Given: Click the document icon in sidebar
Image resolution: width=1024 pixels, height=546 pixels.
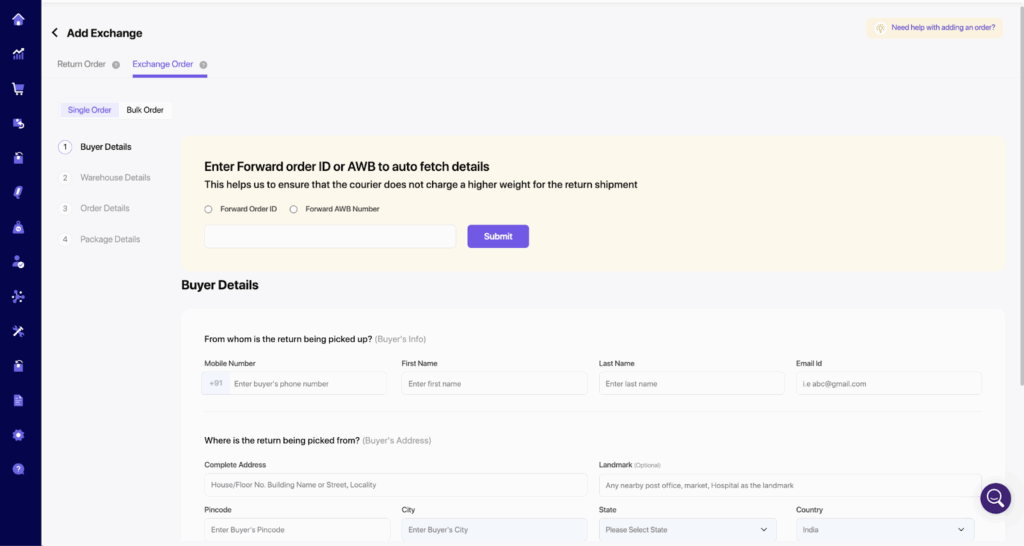Looking at the screenshot, I should tap(18, 400).
